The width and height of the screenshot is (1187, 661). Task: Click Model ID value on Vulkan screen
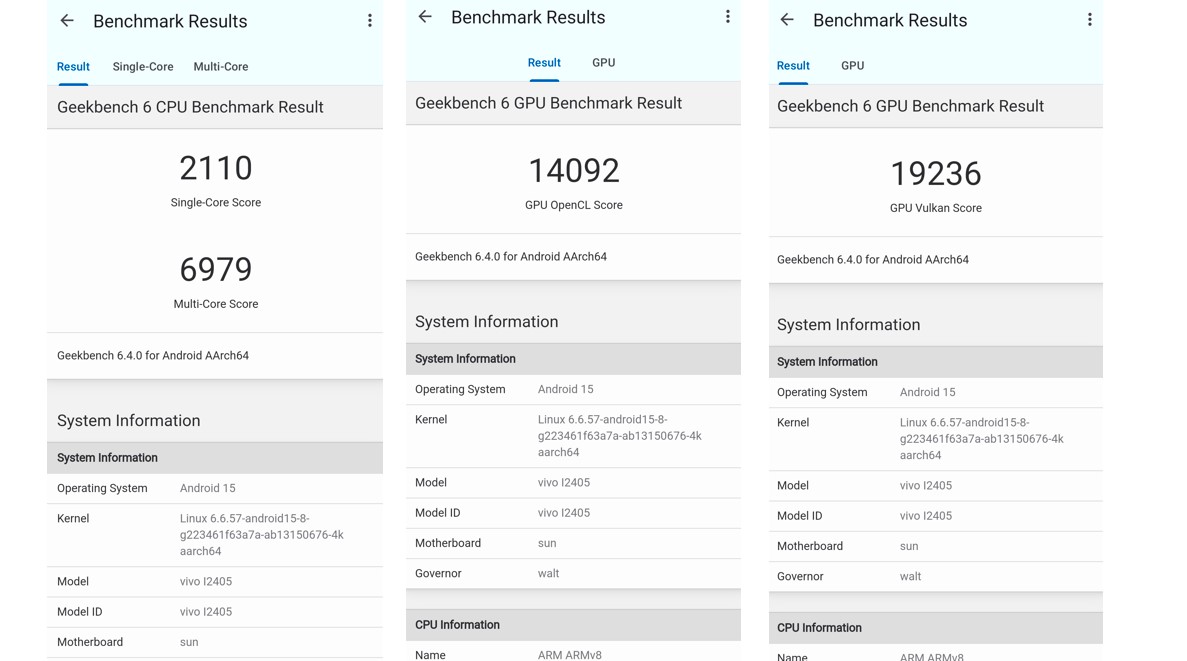926,516
